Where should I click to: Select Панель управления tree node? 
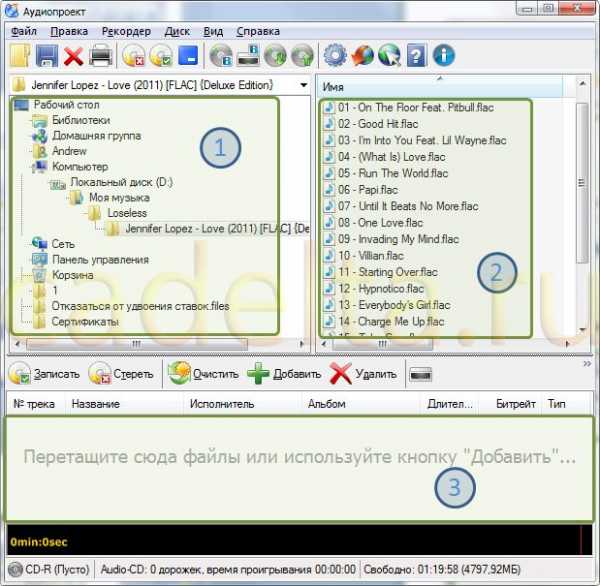pyautogui.click(x=100, y=260)
